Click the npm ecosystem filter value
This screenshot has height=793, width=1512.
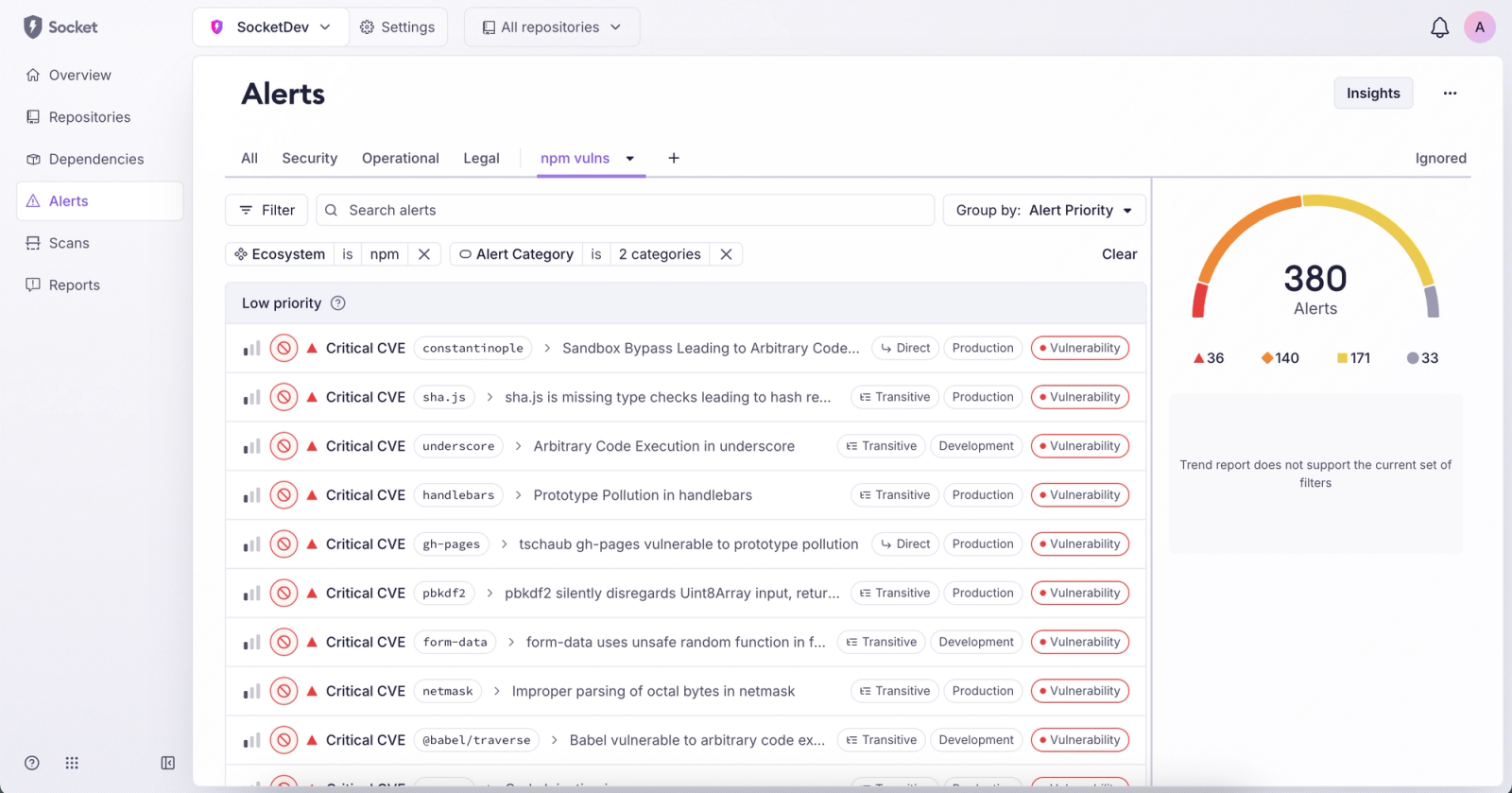coord(385,254)
